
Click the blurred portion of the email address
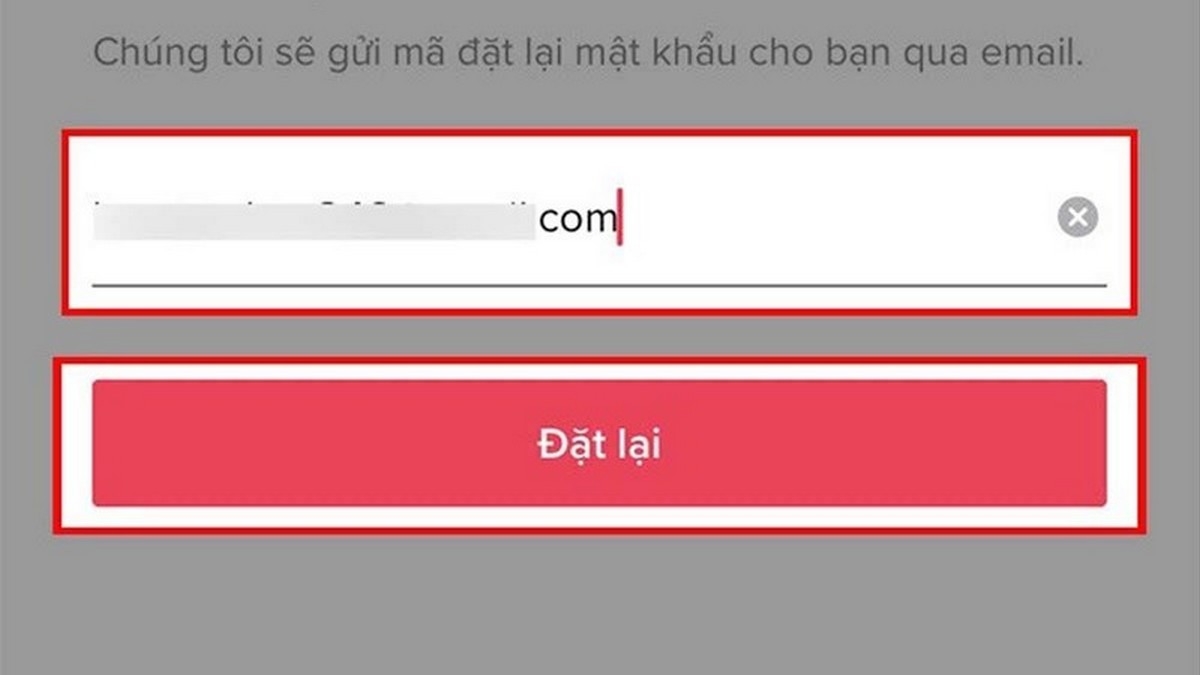[315, 218]
